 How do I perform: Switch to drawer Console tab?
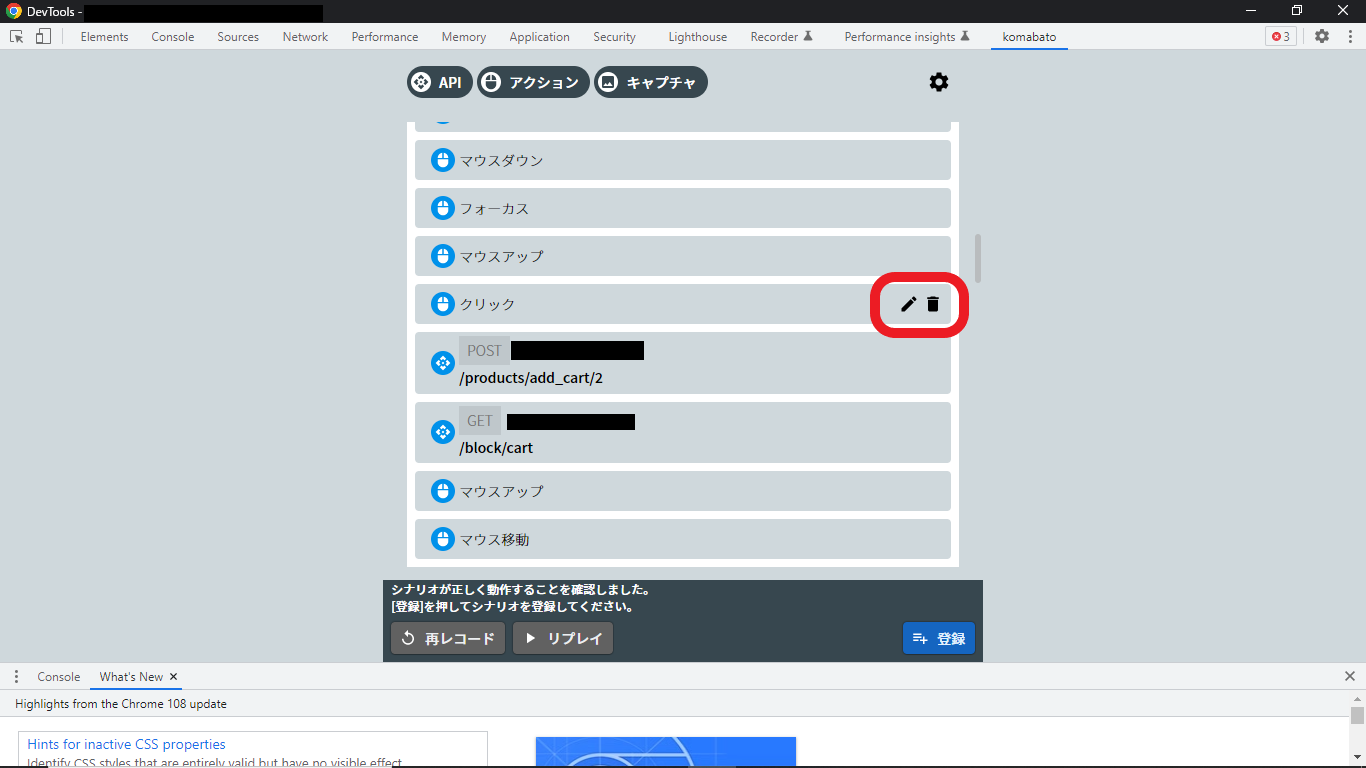pos(59,677)
